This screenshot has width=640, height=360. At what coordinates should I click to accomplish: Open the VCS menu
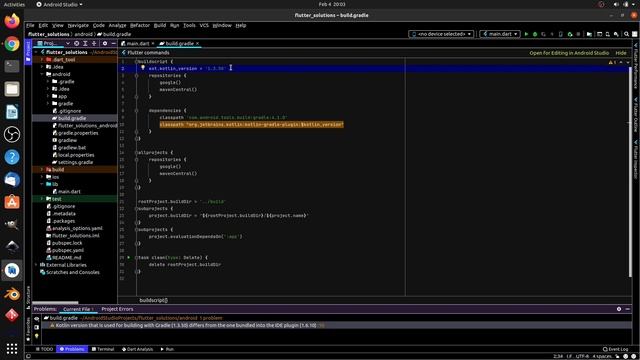tap(204, 25)
